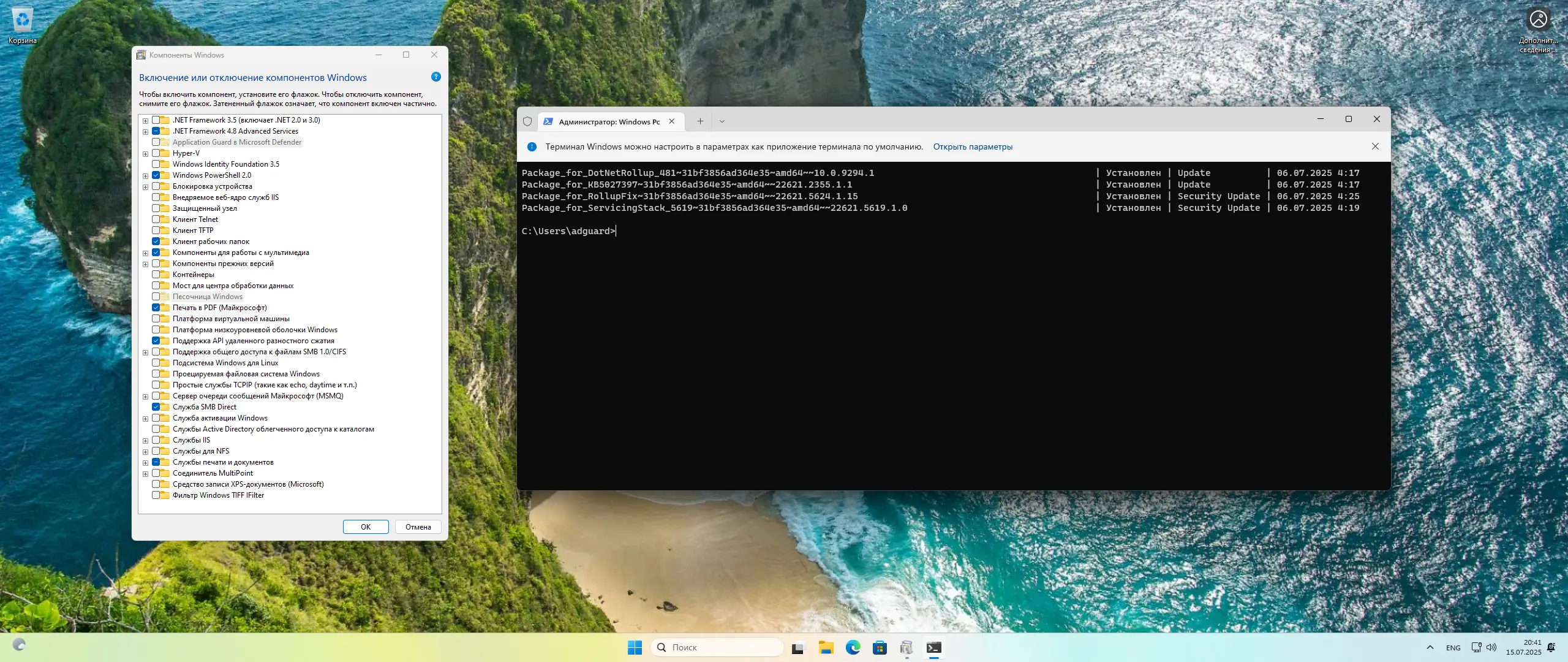Click the taskbar search field Поиск
The width and height of the screenshot is (1568, 662).
coord(717,647)
